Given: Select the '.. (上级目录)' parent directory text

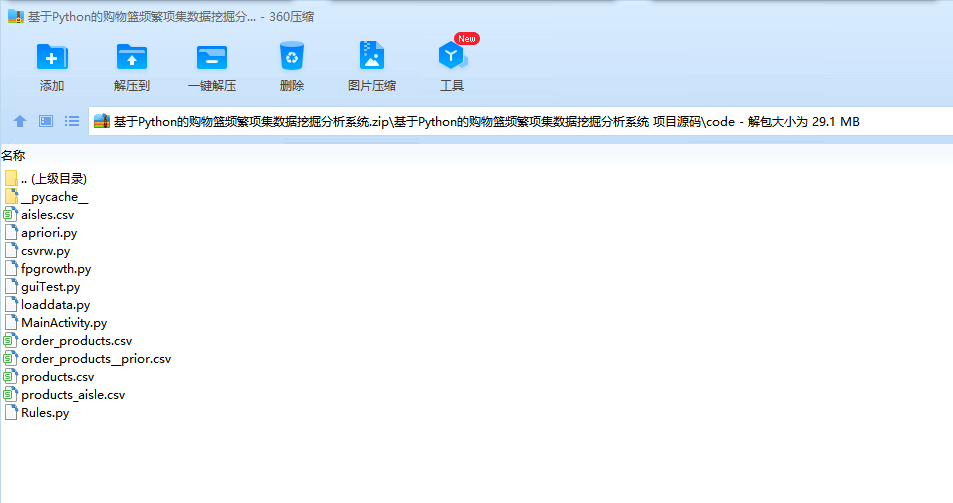Looking at the screenshot, I should pyautogui.click(x=54, y=179).
